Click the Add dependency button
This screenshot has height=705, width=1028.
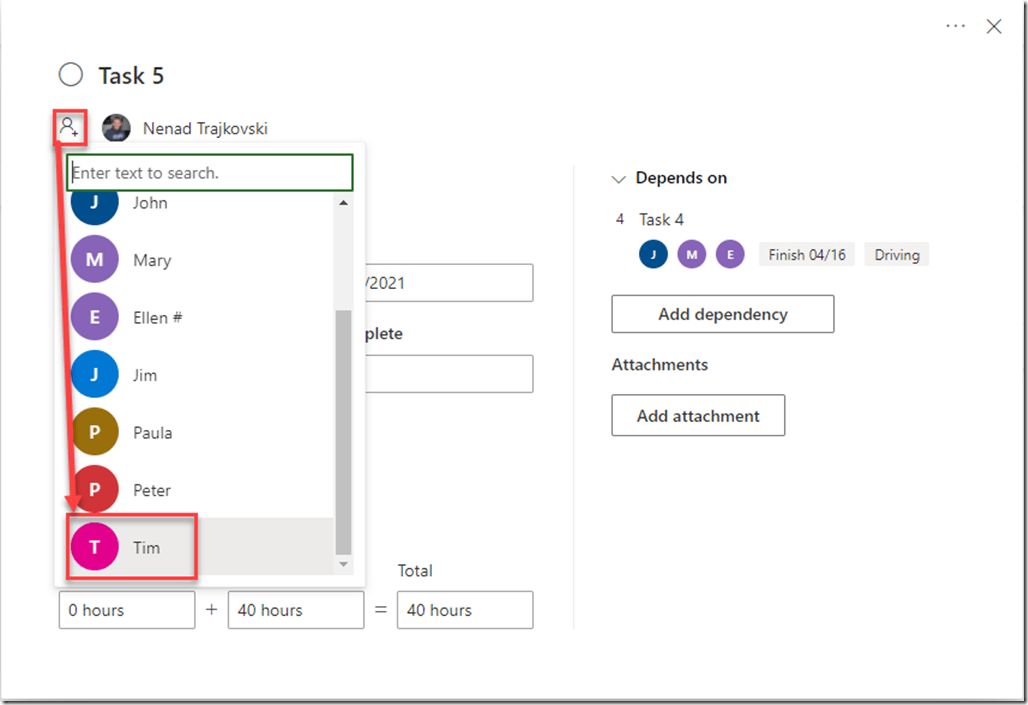[x=722, y=314]
